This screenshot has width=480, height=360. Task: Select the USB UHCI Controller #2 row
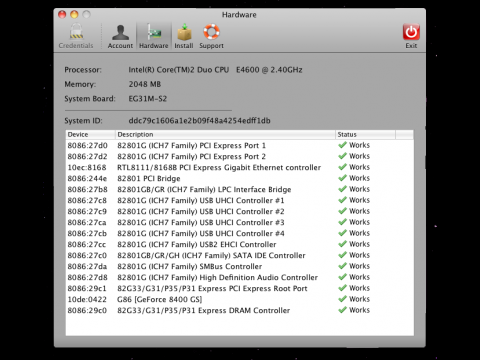pos(240,211)
